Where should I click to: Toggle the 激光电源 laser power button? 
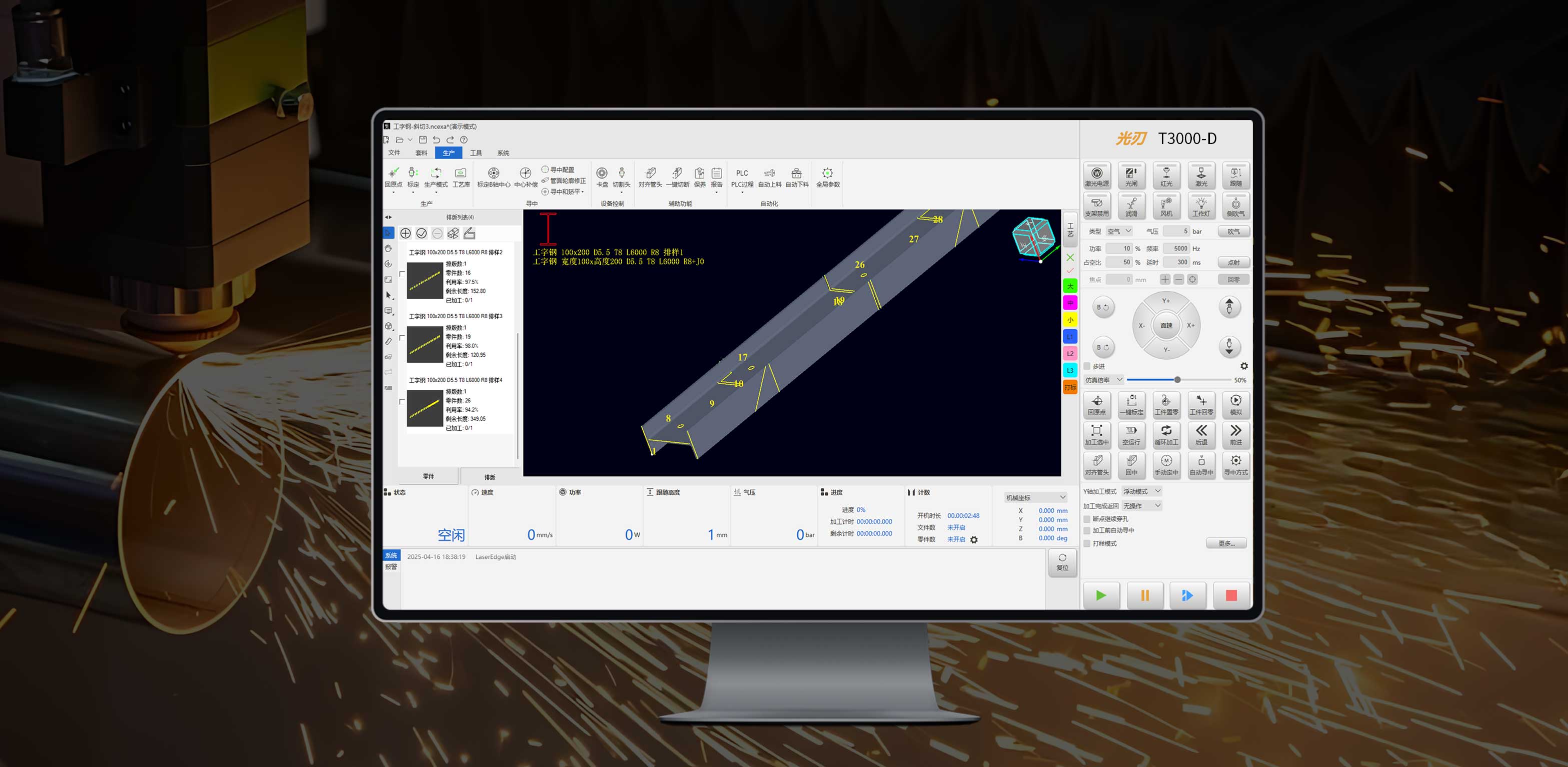click(x=1096, y=175)
